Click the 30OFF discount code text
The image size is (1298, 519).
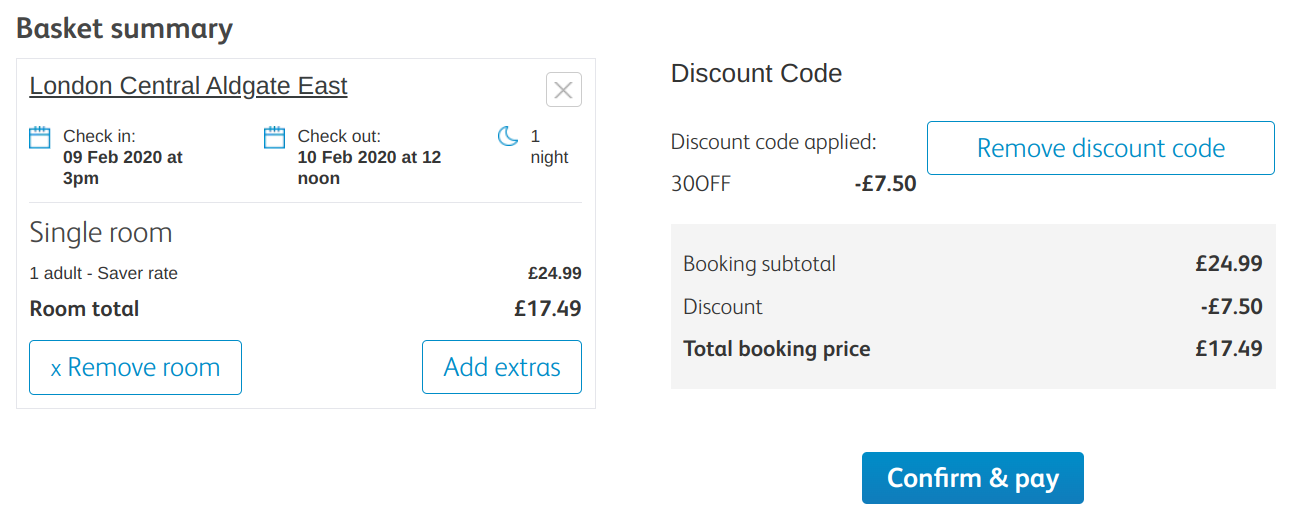tap(701, 184)
